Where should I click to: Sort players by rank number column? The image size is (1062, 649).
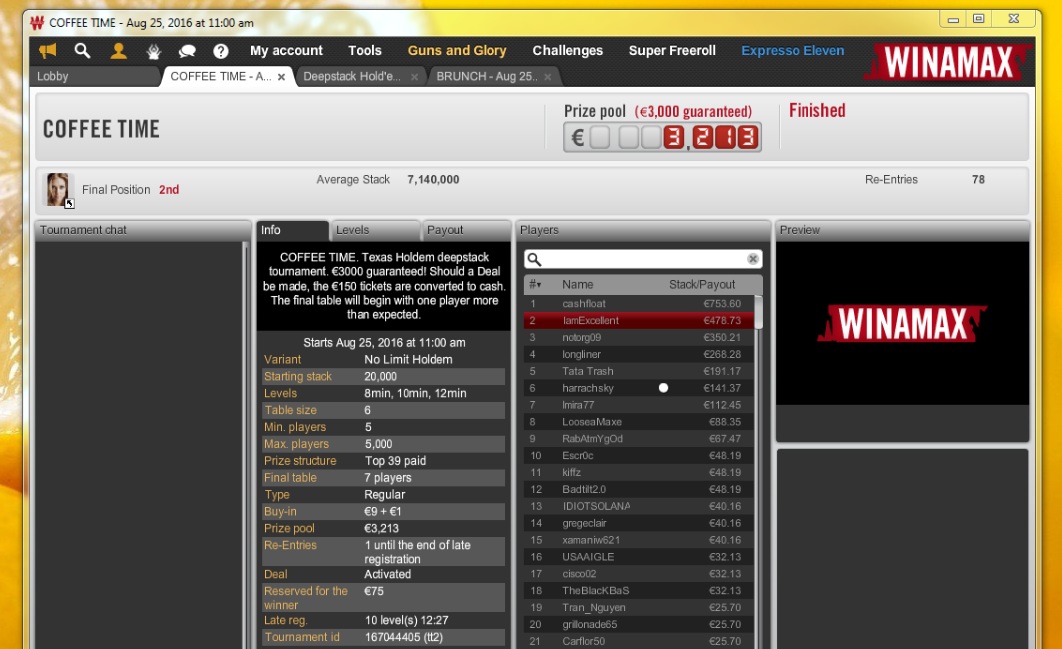click(535, 285)
